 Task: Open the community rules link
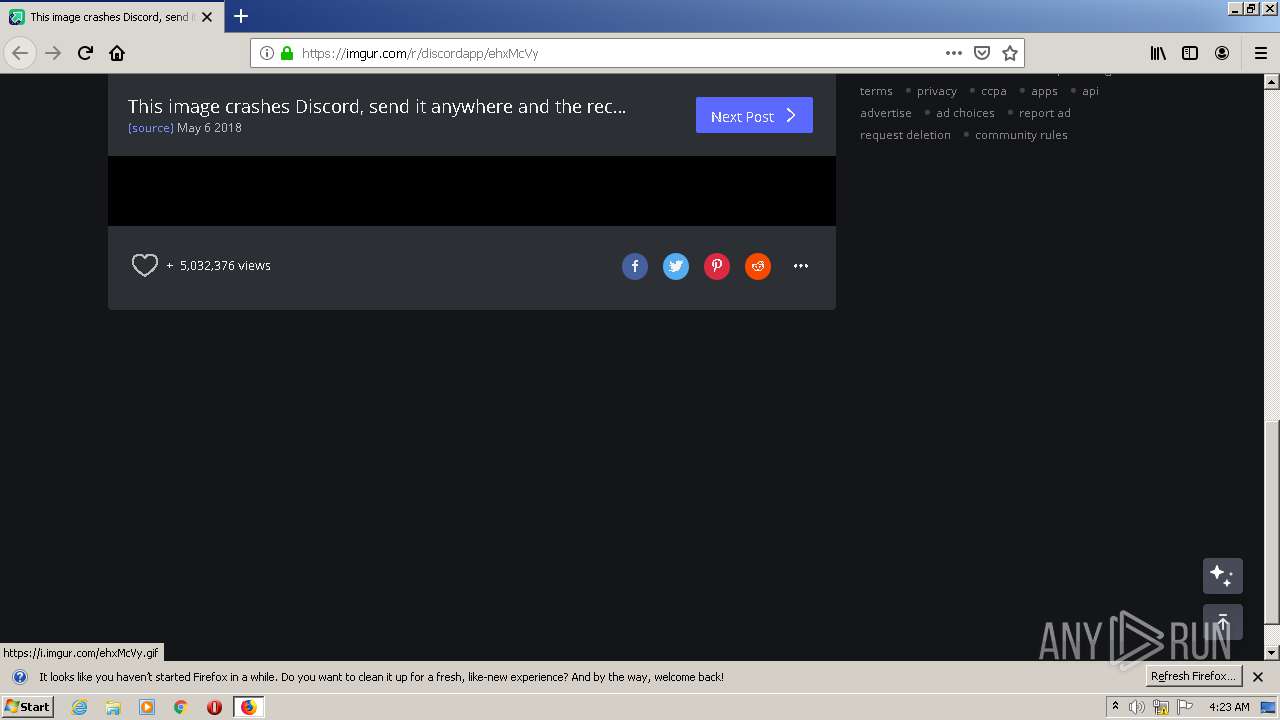coord(1021,135)
